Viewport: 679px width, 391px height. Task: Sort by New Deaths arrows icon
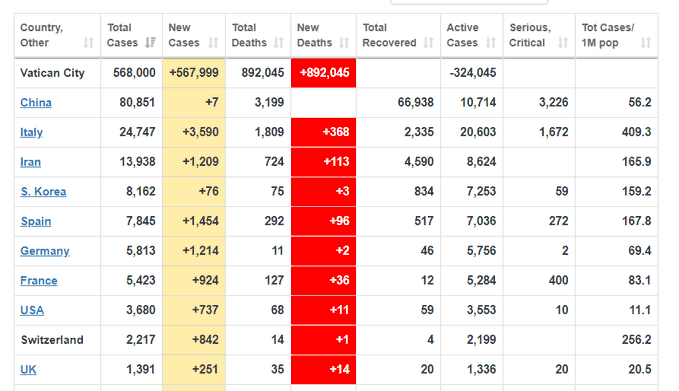click(x=344, y=42)
